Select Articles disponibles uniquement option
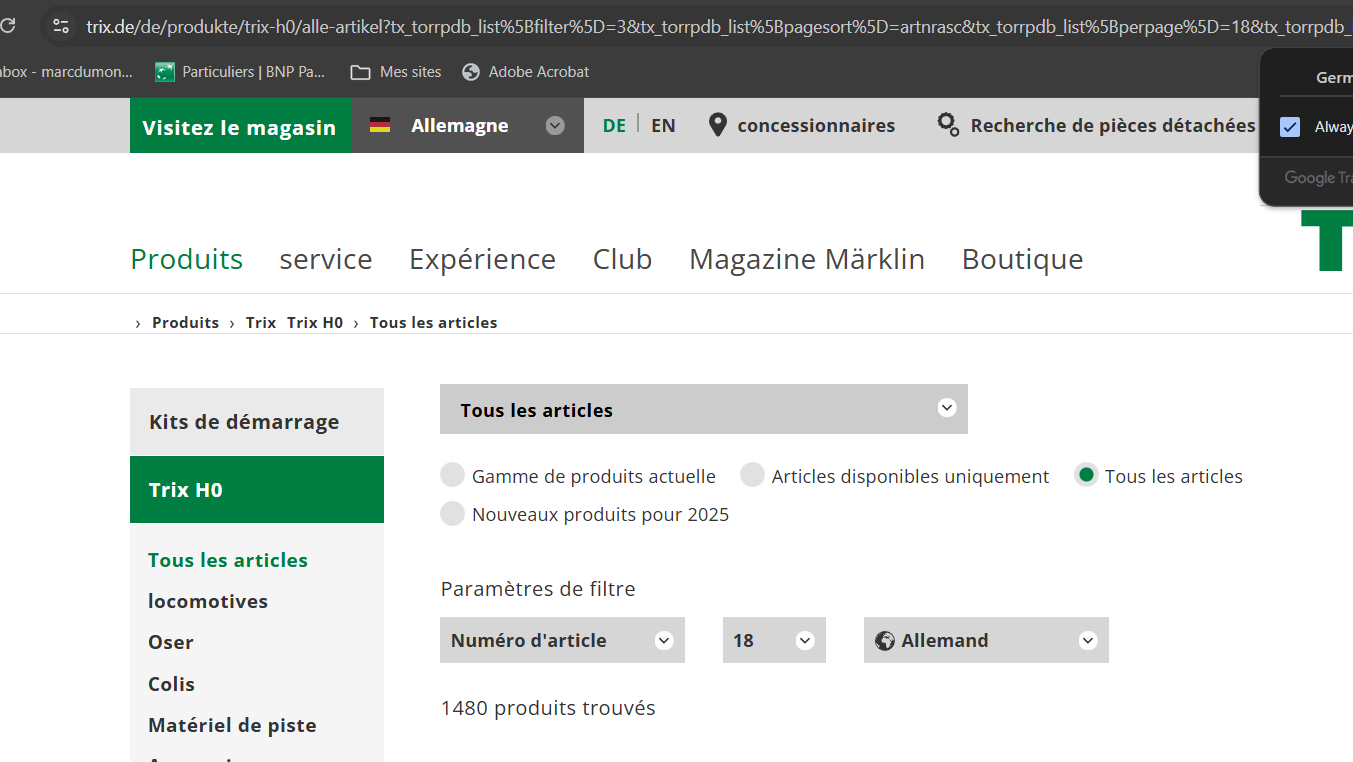 tap(752, 476)
